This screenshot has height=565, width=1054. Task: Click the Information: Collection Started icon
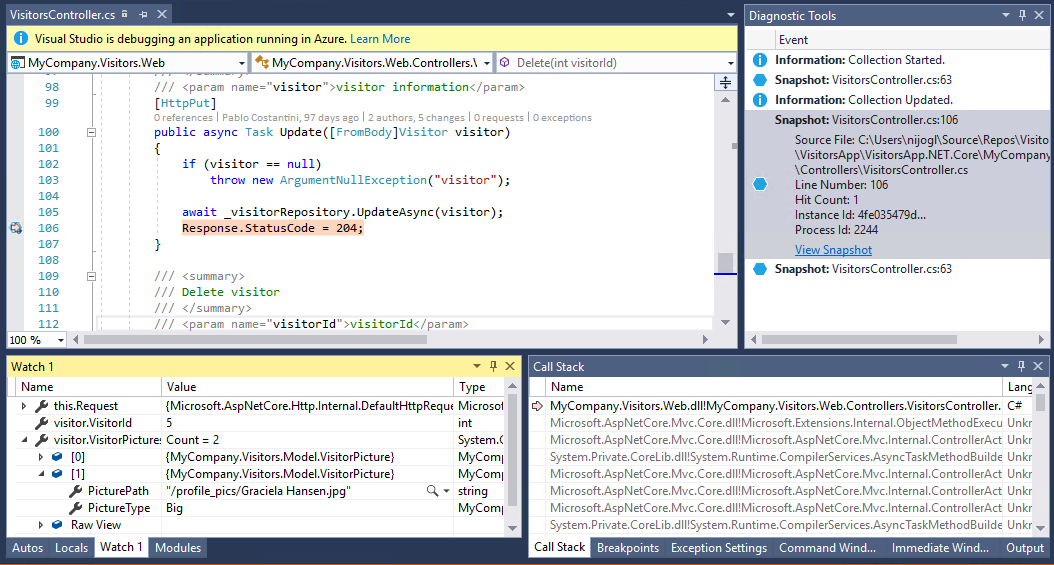tap(760, 60)
